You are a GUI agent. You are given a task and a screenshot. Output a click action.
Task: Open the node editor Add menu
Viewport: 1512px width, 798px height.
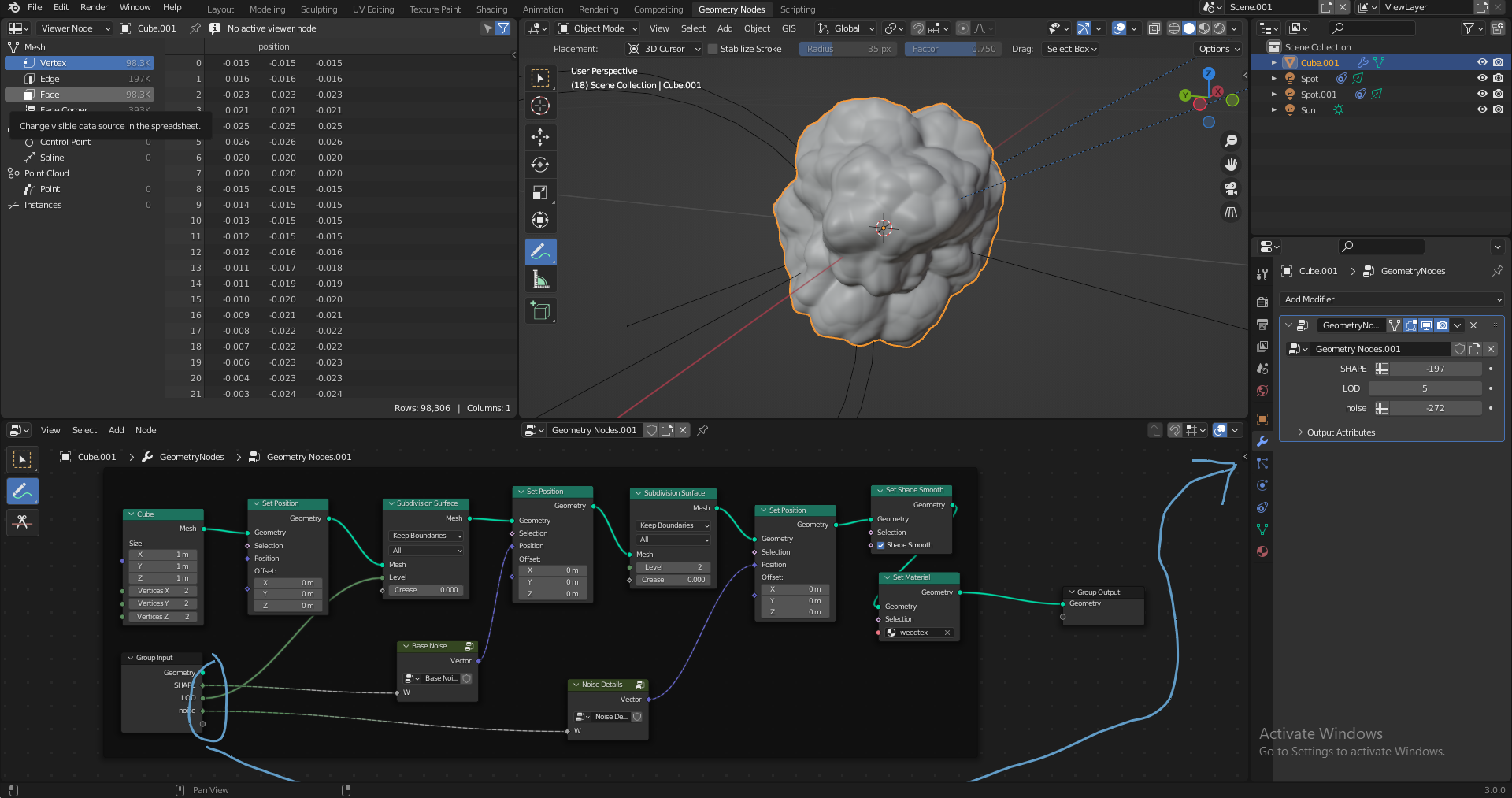116,430
